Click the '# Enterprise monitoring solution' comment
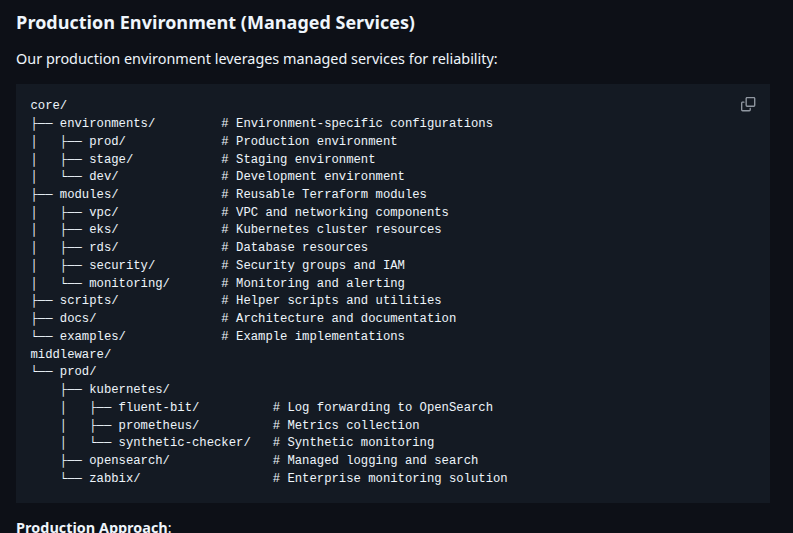793x533 pixels. [x=390, y=478]
